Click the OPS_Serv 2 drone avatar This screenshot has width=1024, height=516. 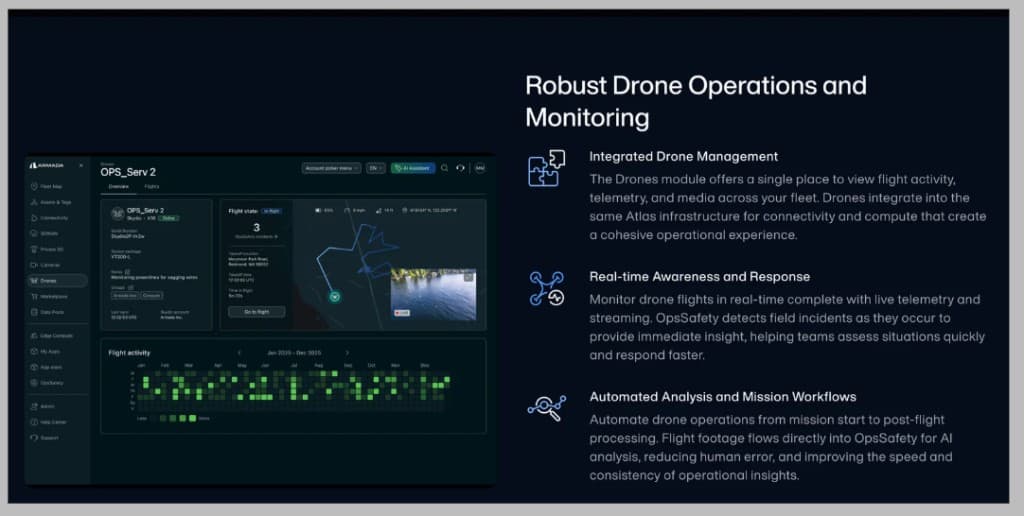pyautogui.click(x=118, y=214)
